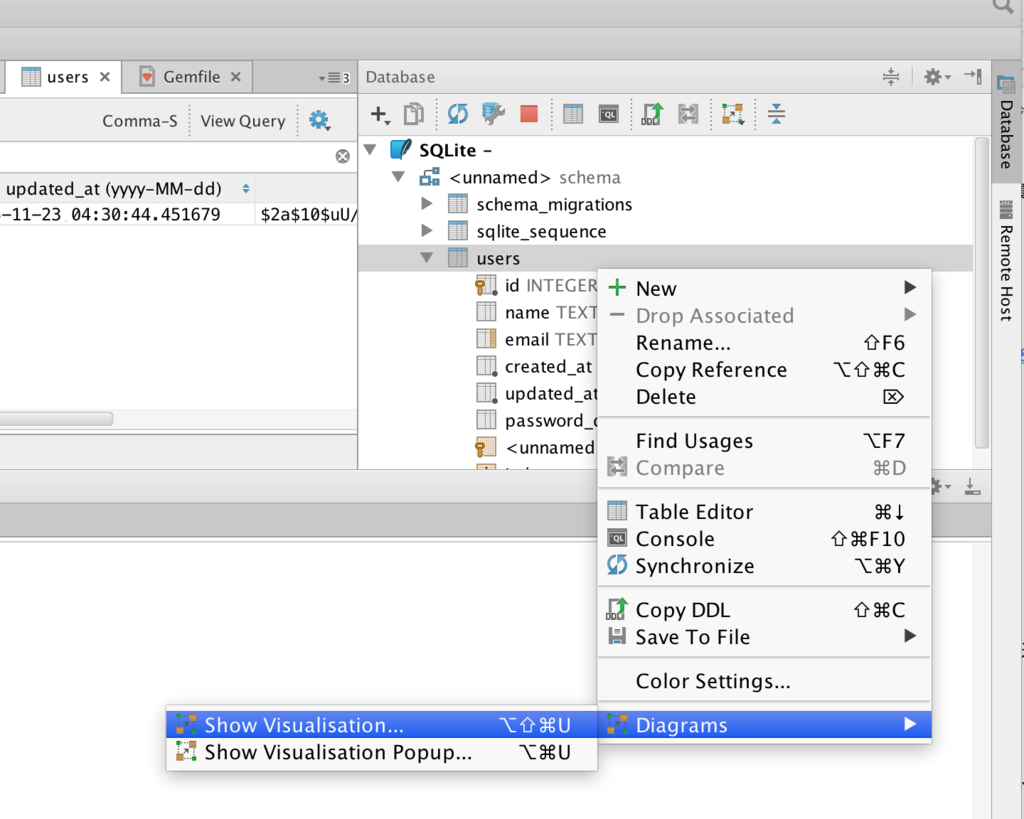
Task: Click the synchronize refresh icon in Database toolbar
Action: (x=457, y=114)
